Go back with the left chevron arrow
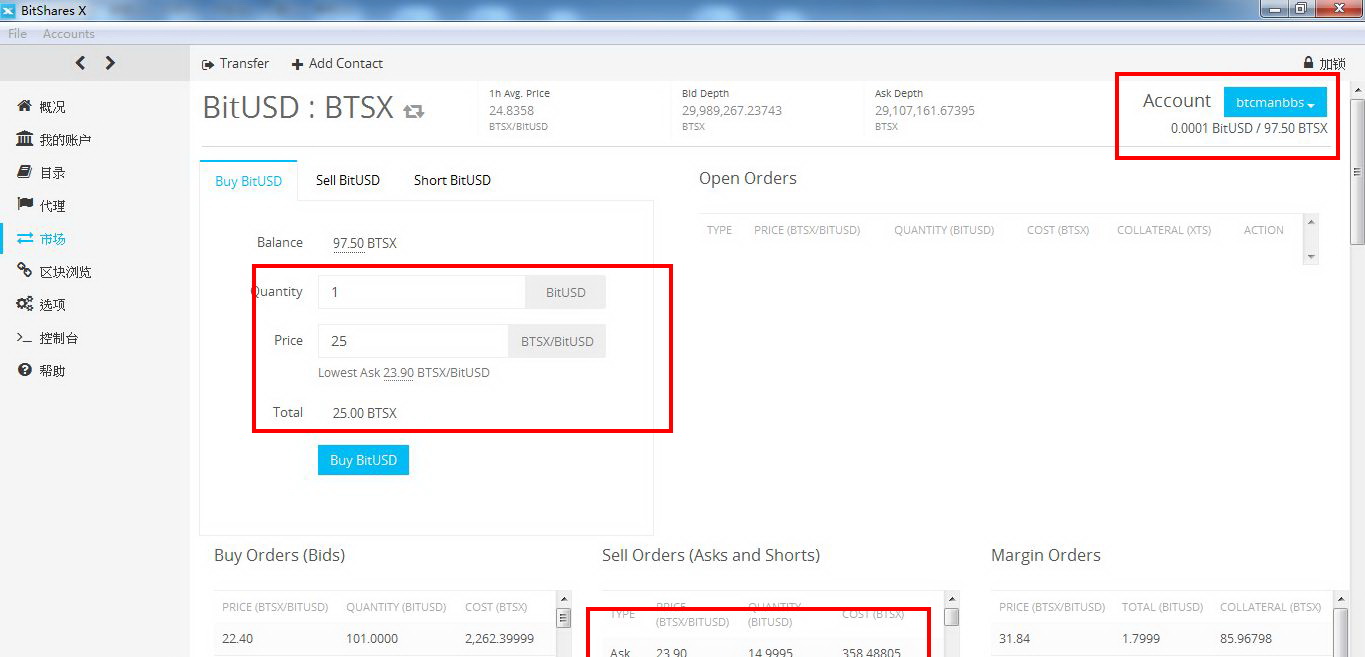 pos(80,63)
